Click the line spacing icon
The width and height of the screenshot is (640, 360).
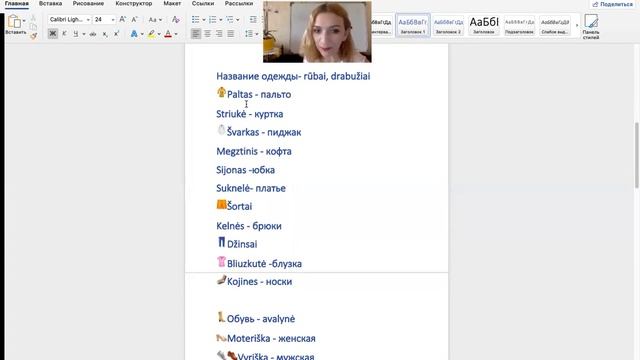point(249,34)
